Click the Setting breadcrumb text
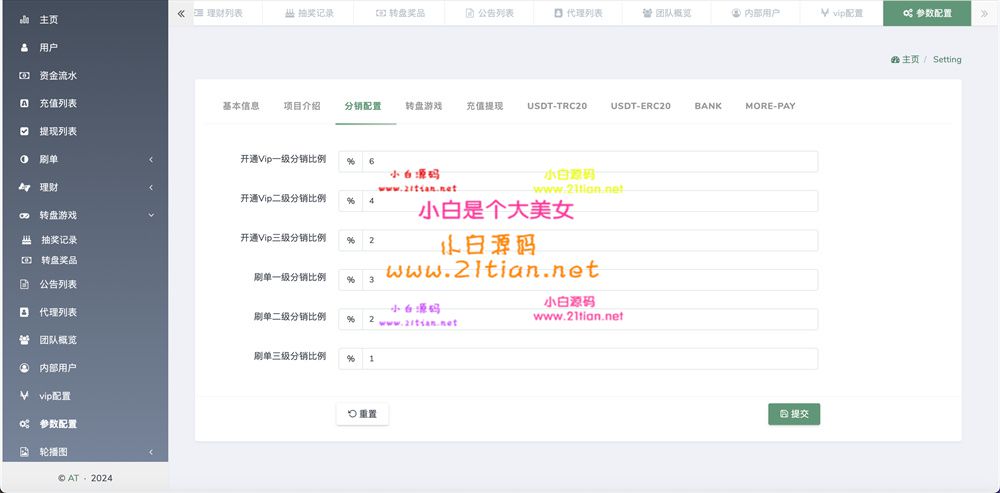The width and height of the screenshot is (1000, 493). coord(947,59)
